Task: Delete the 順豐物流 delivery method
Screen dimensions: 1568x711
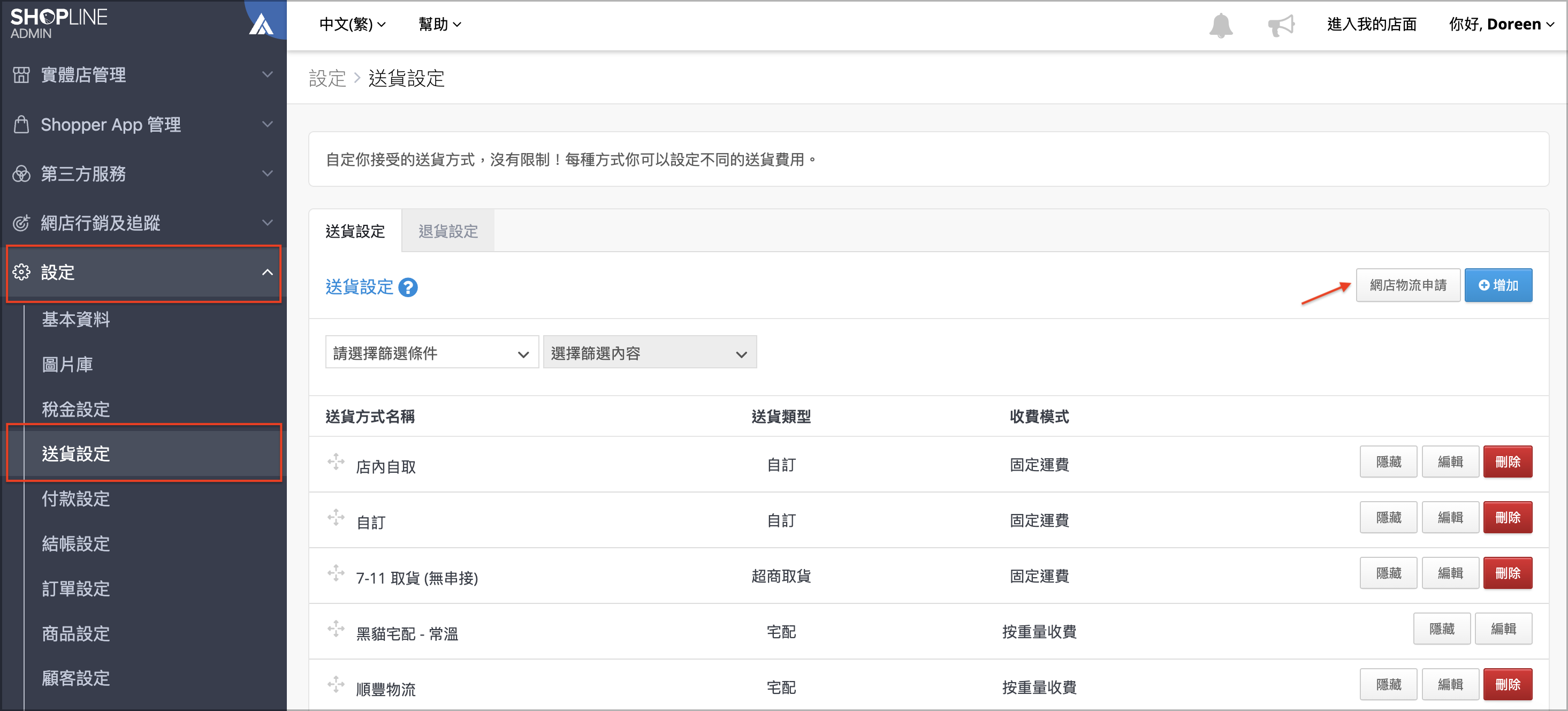Action: point(1507,684)
